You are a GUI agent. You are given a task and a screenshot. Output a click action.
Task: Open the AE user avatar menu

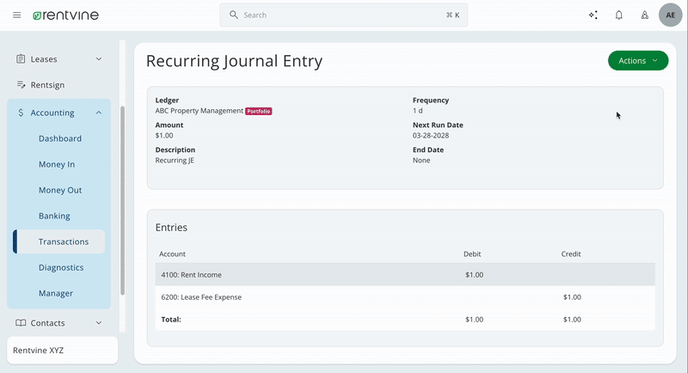(670, 15)
